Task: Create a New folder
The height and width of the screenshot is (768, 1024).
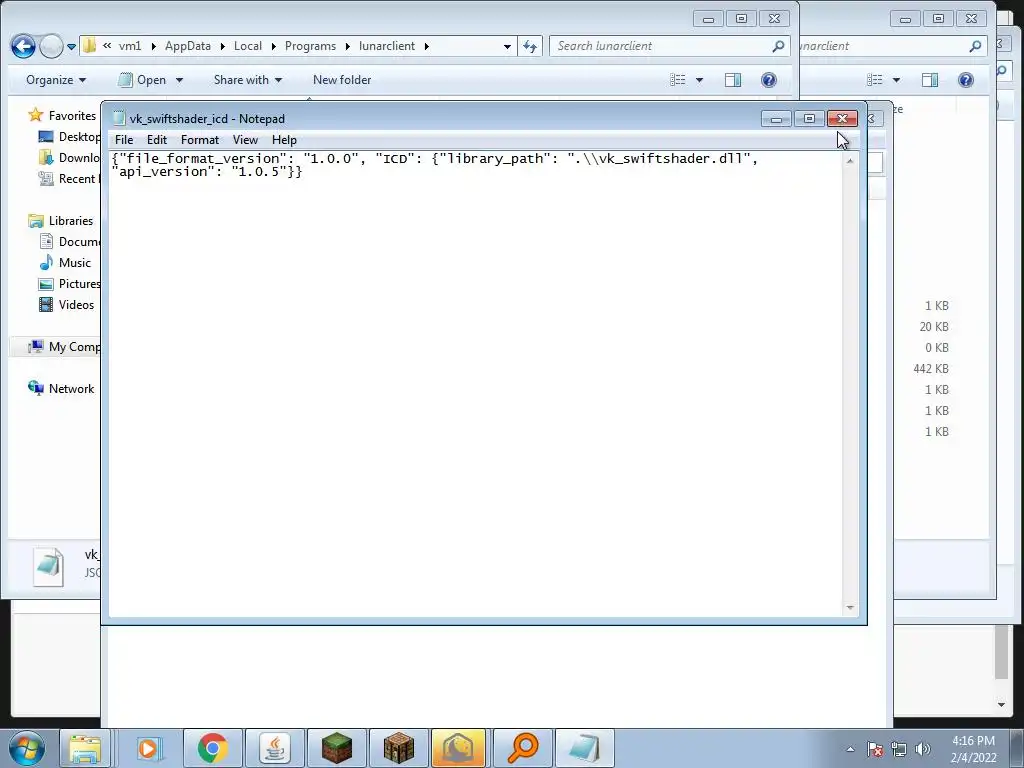Action: point(342,80)
